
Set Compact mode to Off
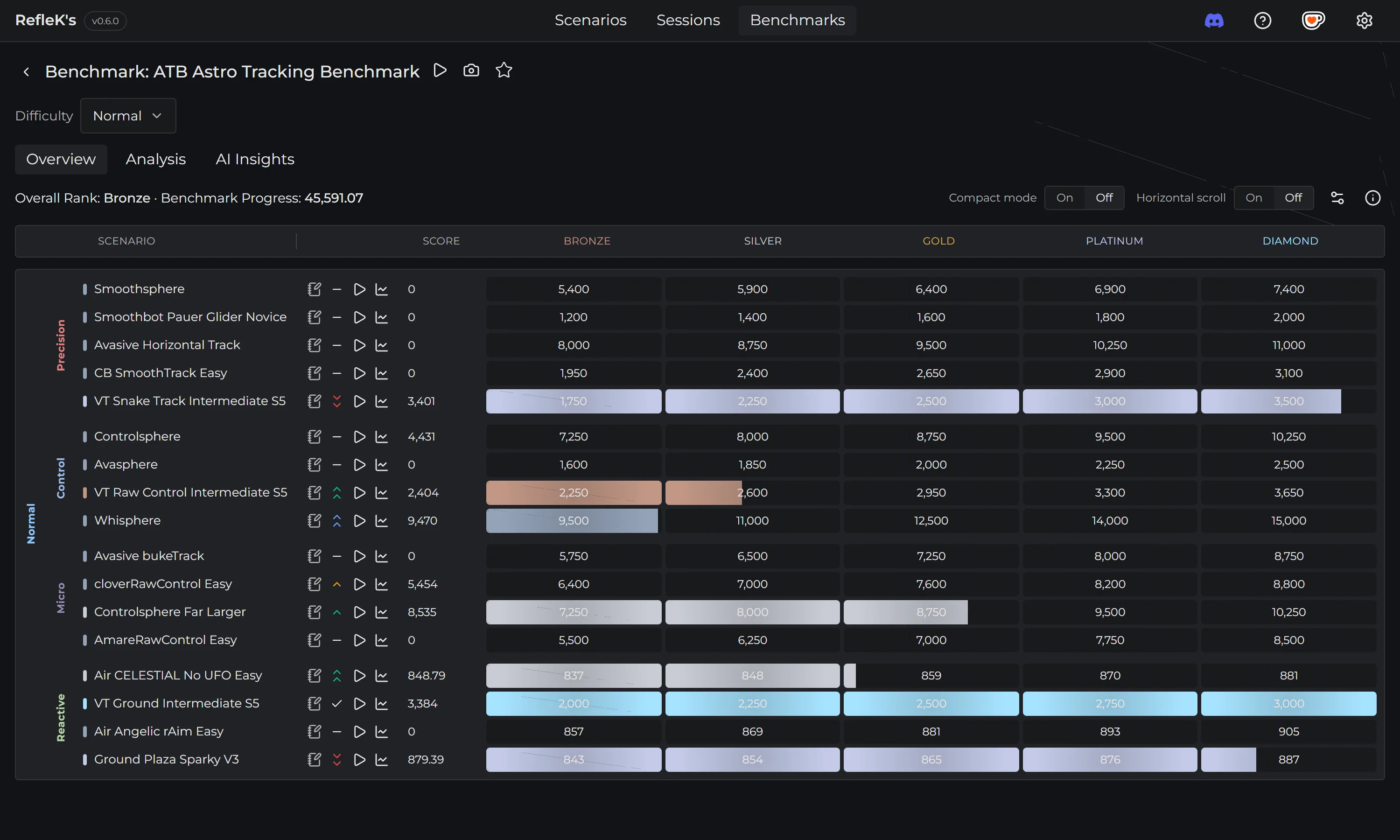click(1104, 198)
